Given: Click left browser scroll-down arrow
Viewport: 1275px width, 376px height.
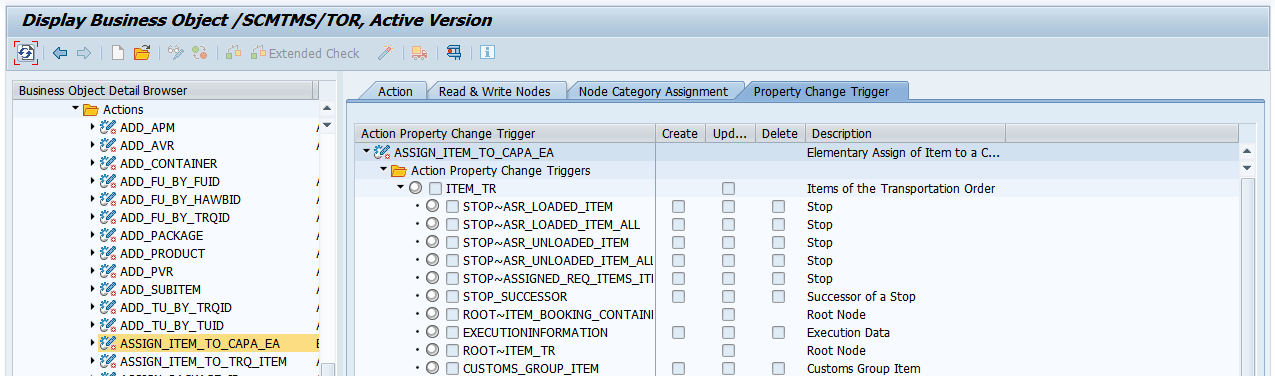Looking at the screenshot, I should (327, 126).
